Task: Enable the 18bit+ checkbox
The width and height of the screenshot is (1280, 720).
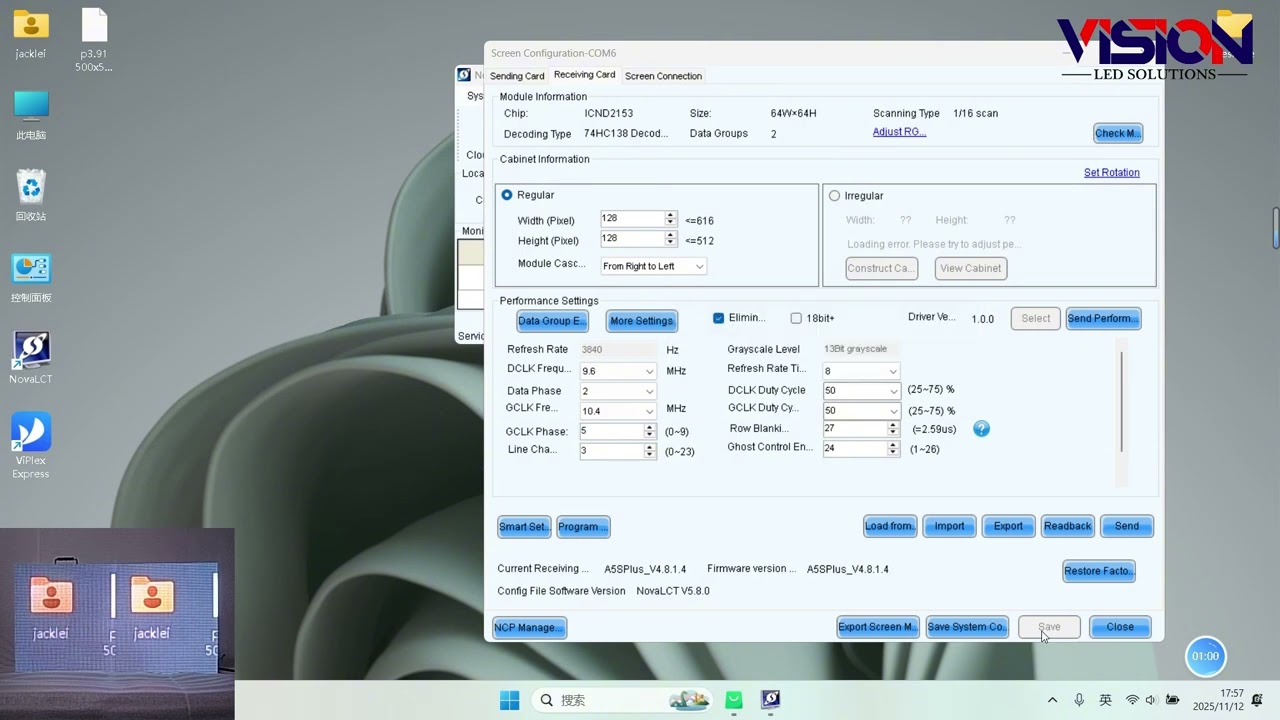Action: pos(796,318)
